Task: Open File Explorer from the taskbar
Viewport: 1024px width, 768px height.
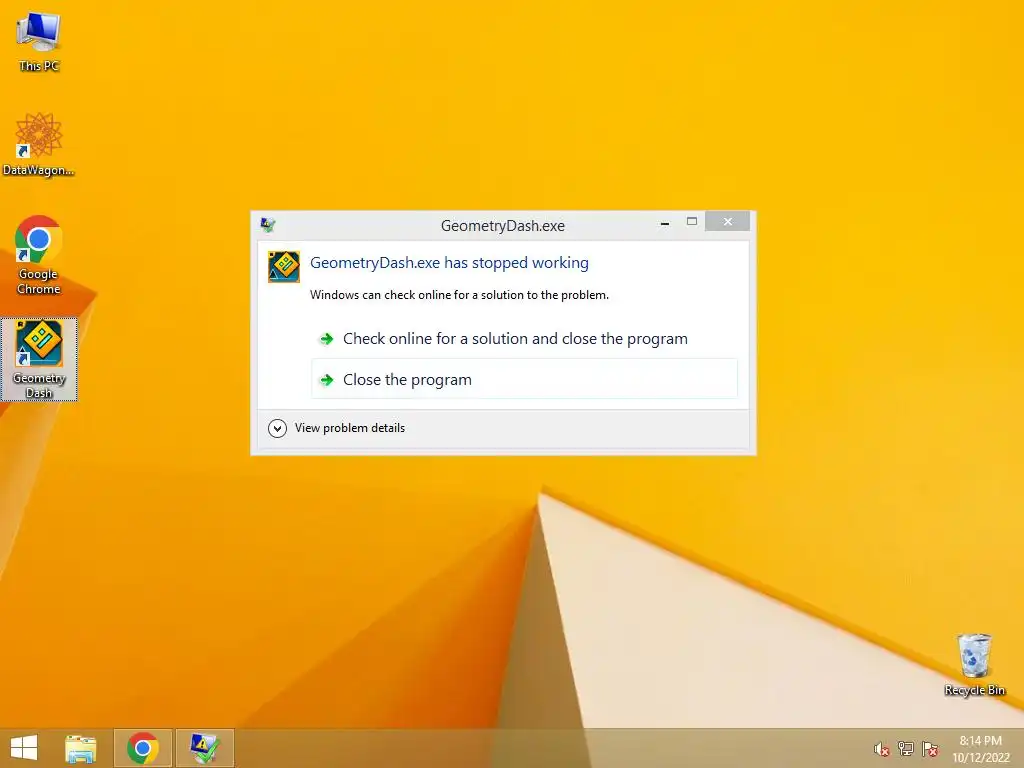Action: pos(81,748)
